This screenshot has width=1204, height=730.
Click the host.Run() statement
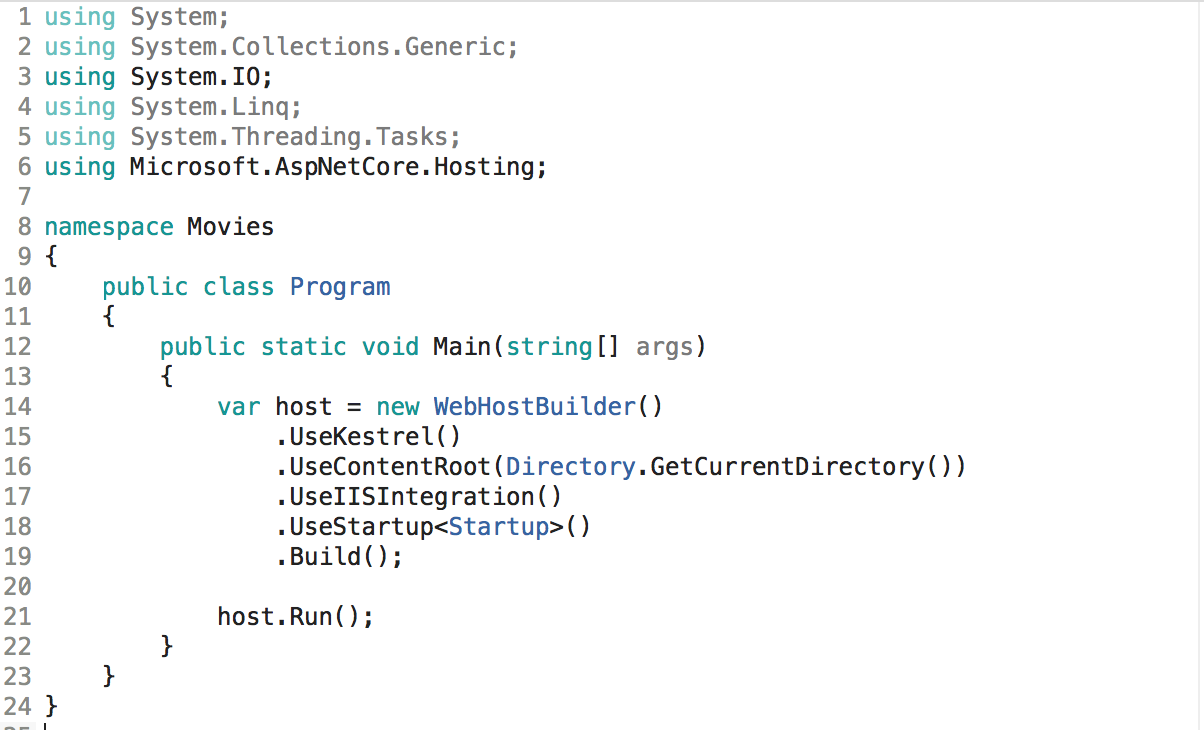[x=294, y=617]
